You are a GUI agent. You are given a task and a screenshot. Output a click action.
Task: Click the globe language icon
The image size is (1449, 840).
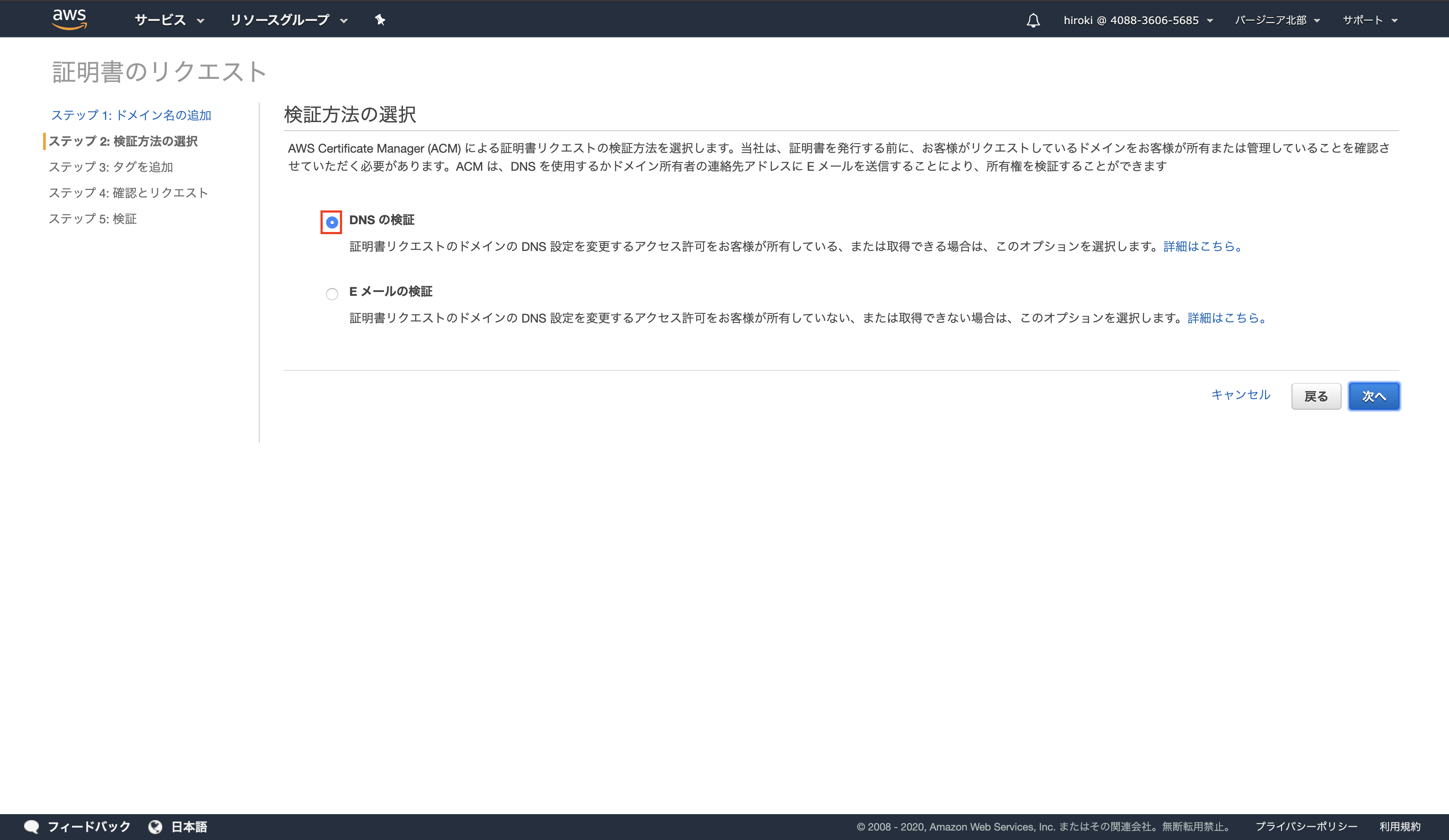(155, 826)
